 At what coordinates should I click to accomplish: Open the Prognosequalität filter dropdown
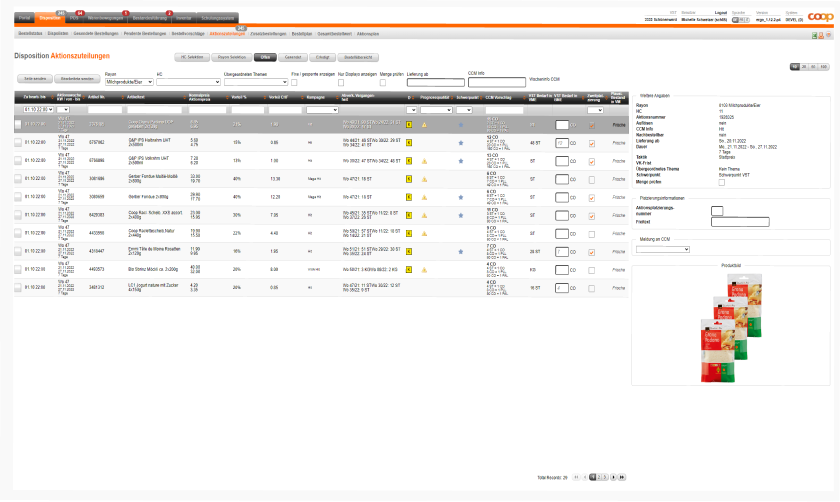pos(436,110)
